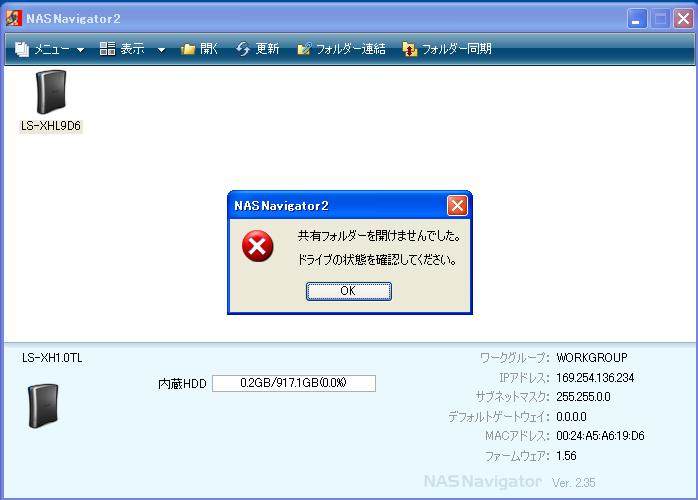Expand the 表示 dropdown arrow
The height and width of the screenshot is (500, 698).
[162, 50]
